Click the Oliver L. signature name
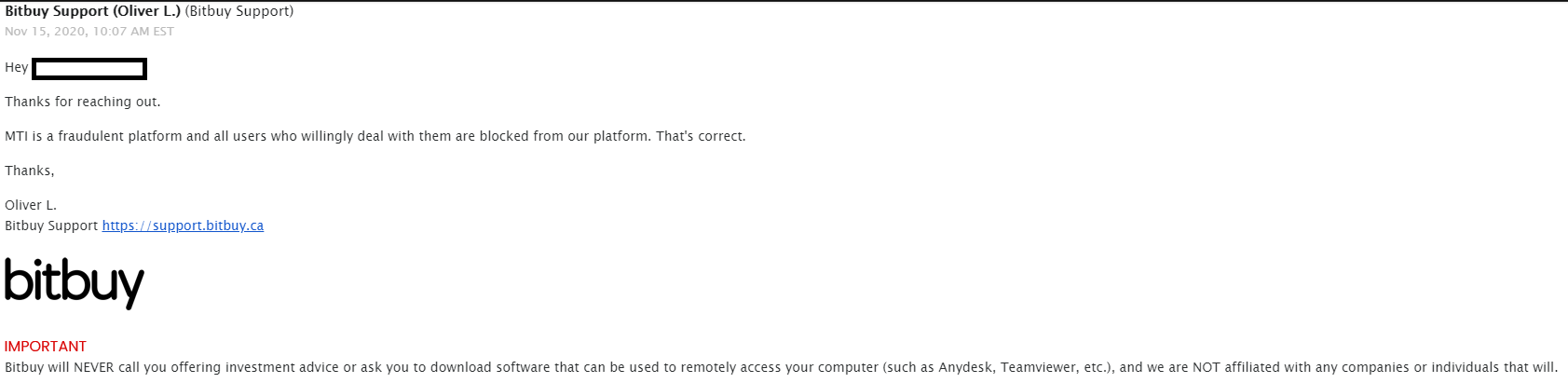The height and width of the screenshot is (383, 1568). pyautogui.click(x=31, y=205)
